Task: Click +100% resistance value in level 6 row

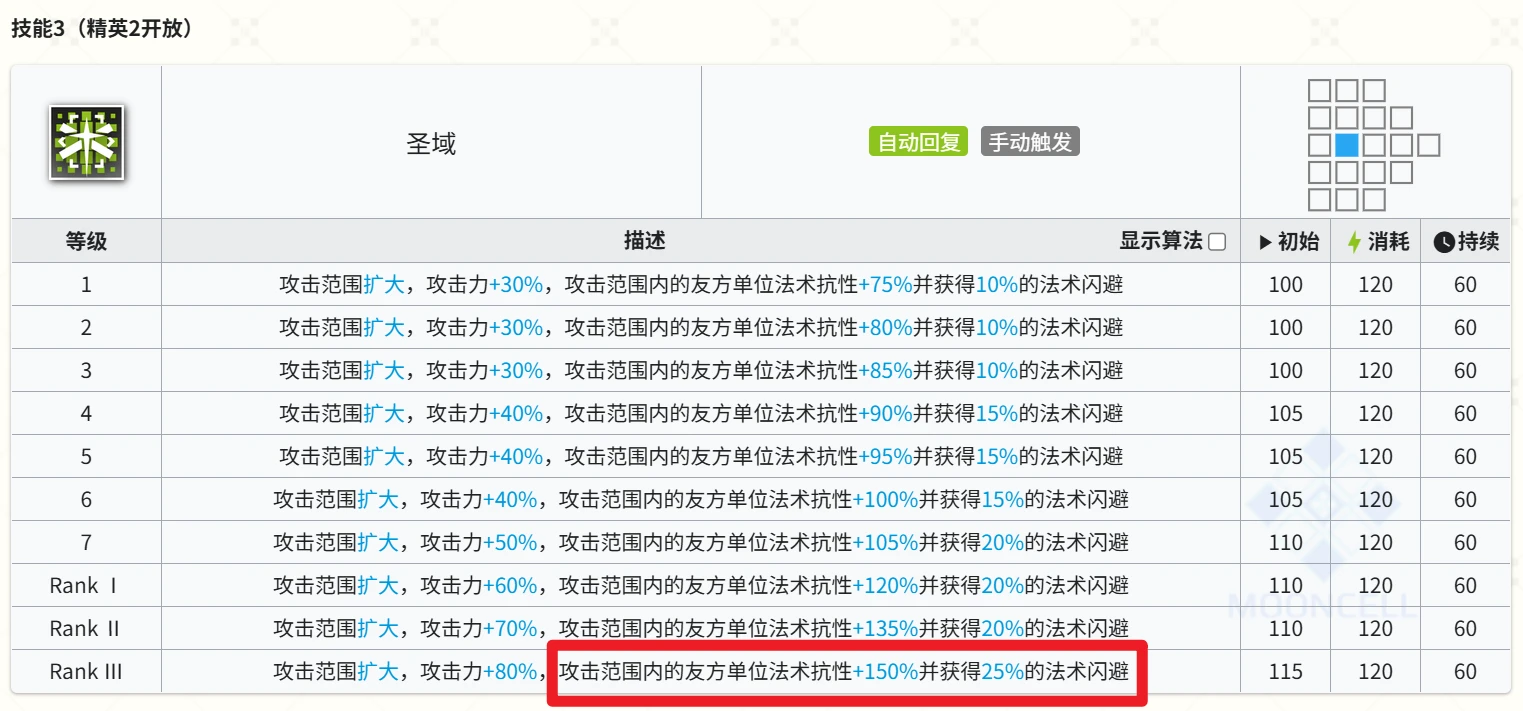Action: click(x=885, y=500)
